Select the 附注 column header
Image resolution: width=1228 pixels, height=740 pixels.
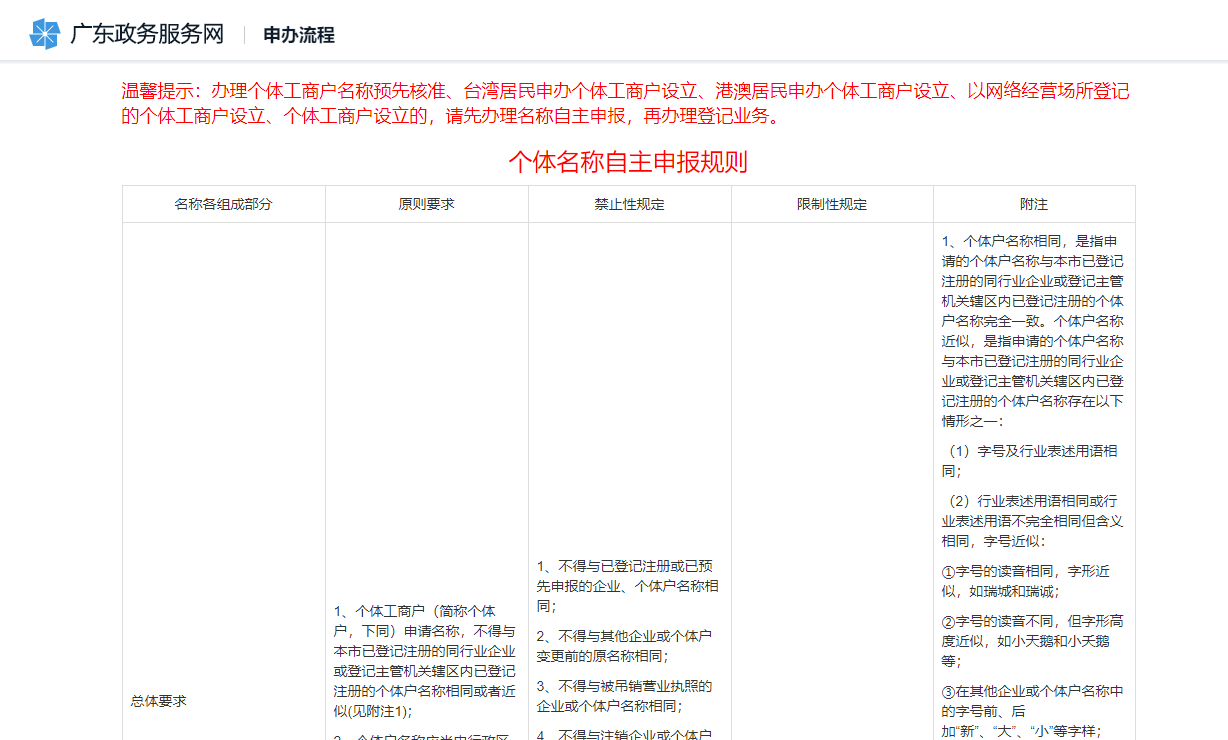[x=1033, y=203]
